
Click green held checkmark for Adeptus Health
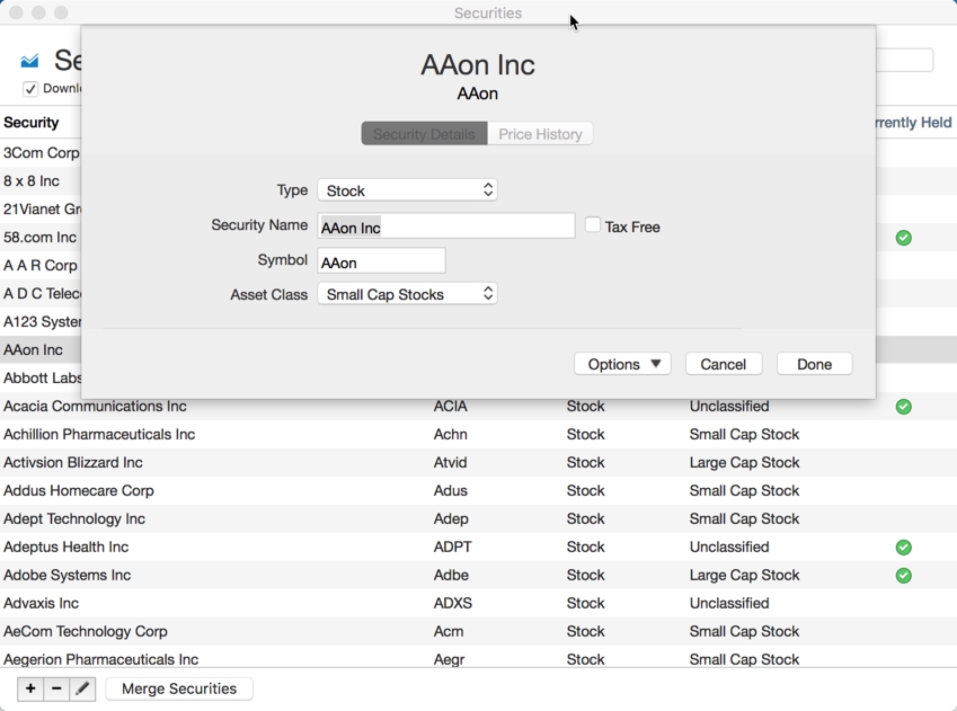pyautogui.click(x=903, y=547)
